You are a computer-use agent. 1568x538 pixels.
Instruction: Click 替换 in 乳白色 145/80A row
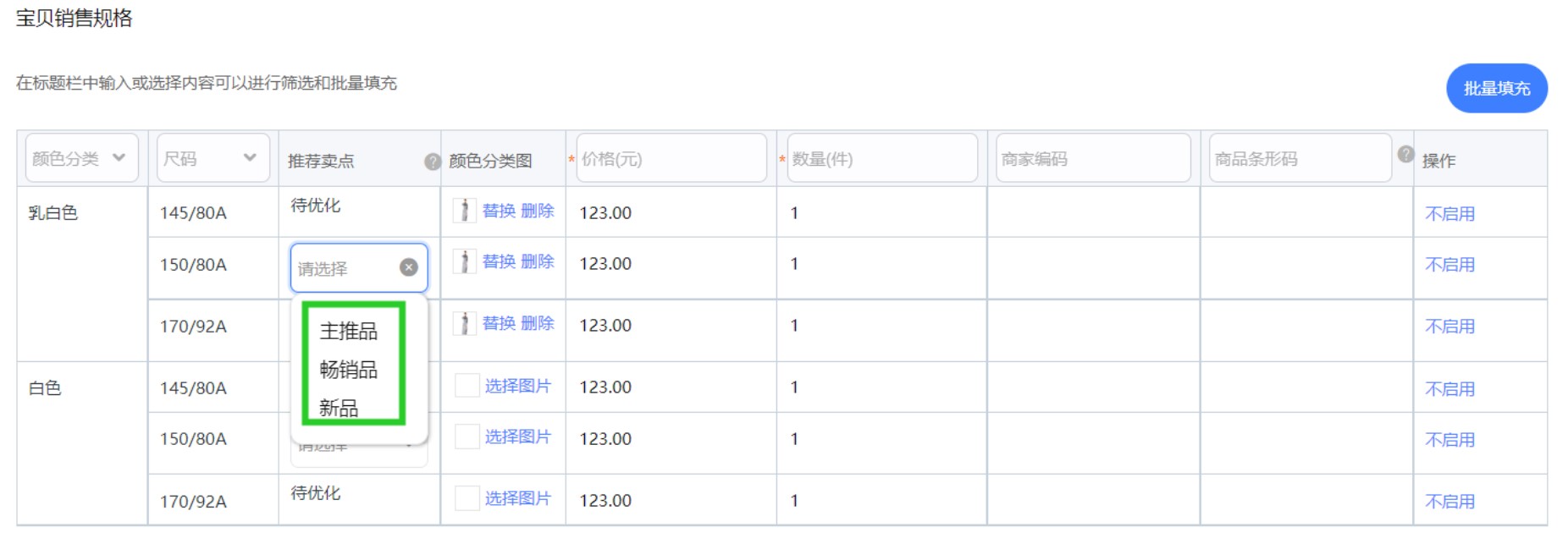point(499,211)
